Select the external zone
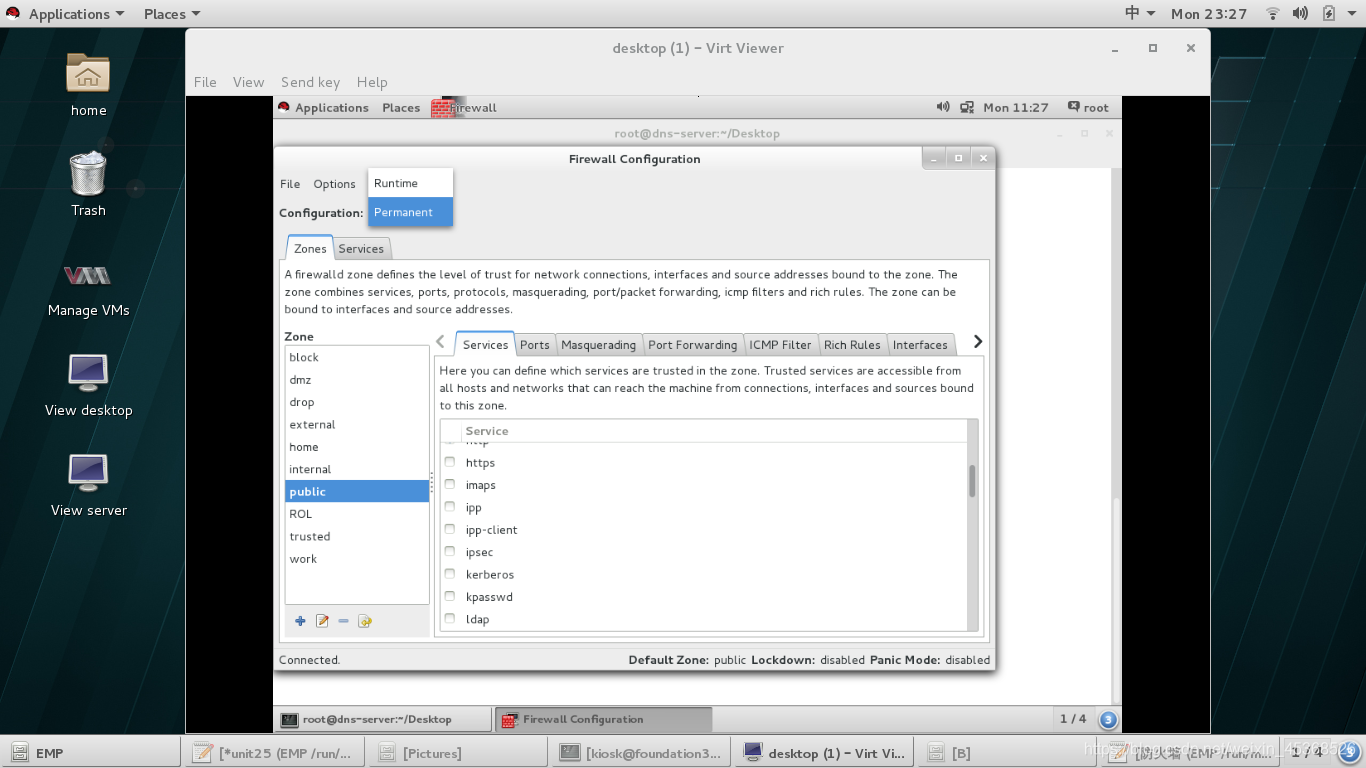The image size is (1366, 768). pos(357,424)
